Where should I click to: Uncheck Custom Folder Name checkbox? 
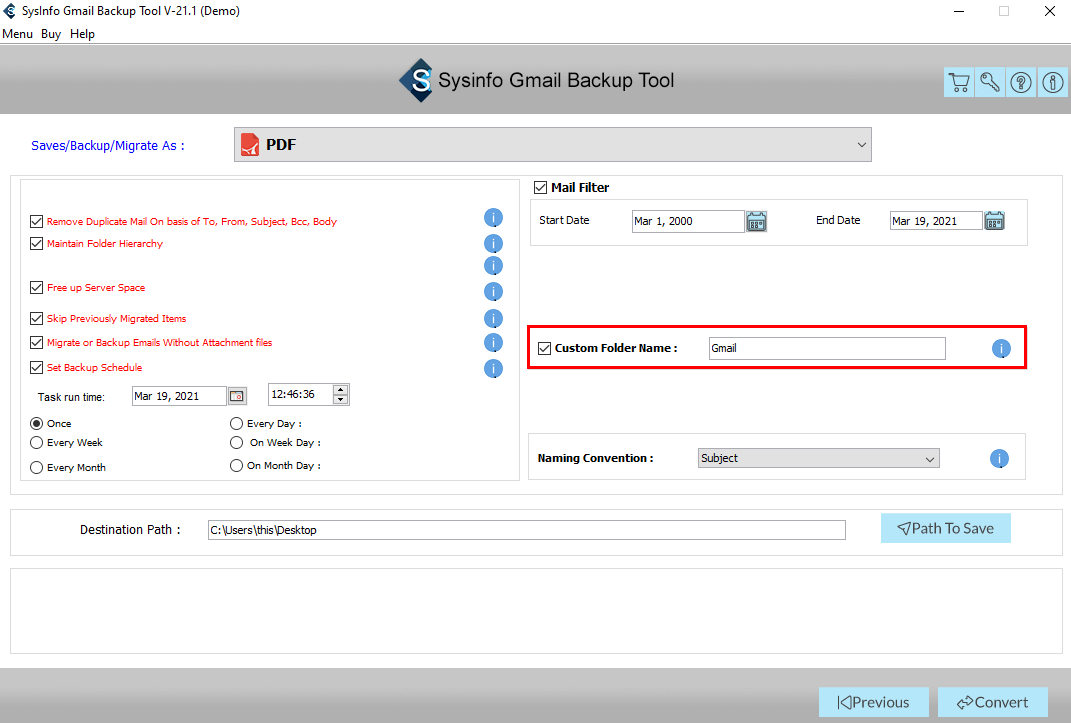coord(544,348)
